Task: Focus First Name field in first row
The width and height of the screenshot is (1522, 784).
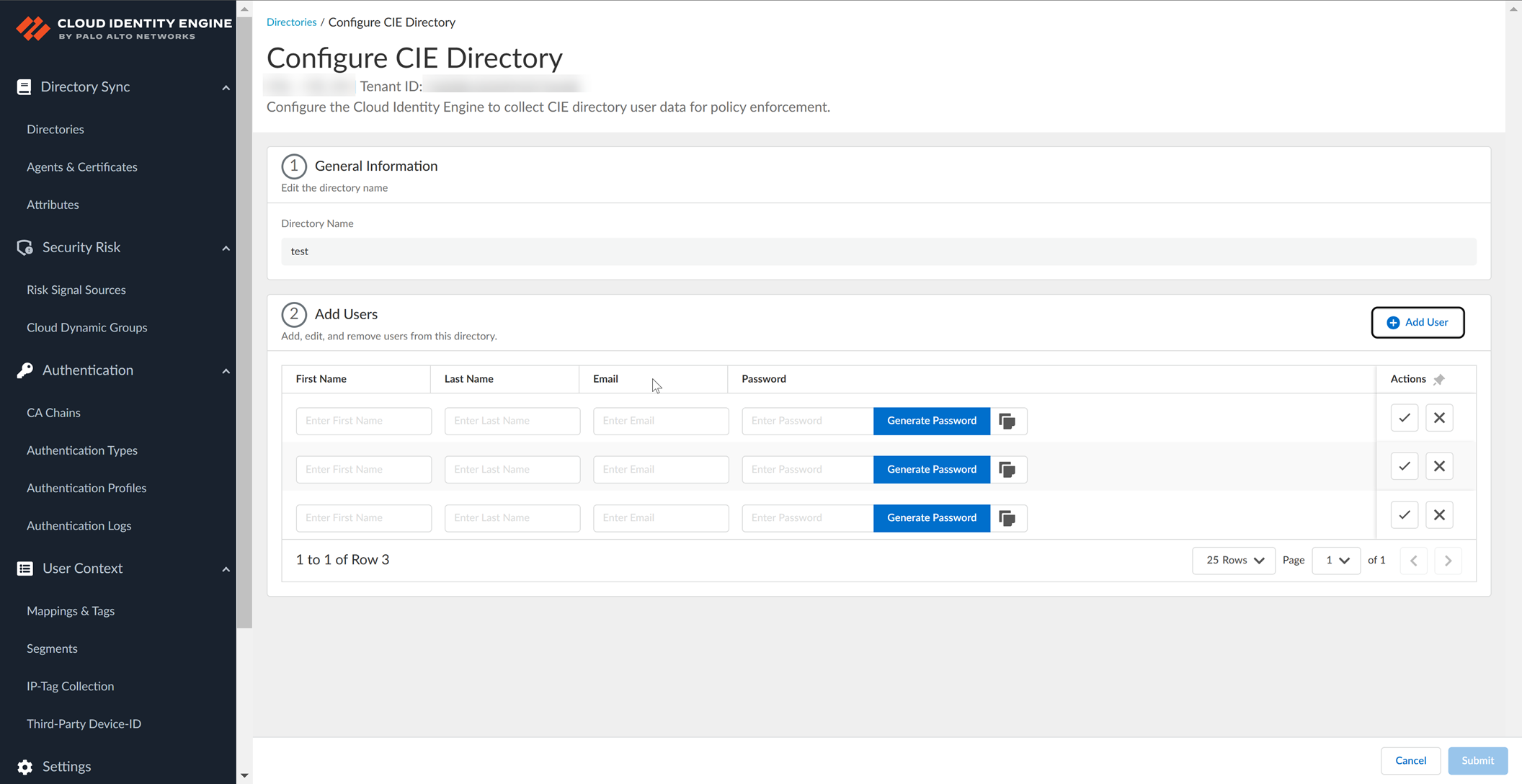Action: pyautogui.click(x=364, y=421)
